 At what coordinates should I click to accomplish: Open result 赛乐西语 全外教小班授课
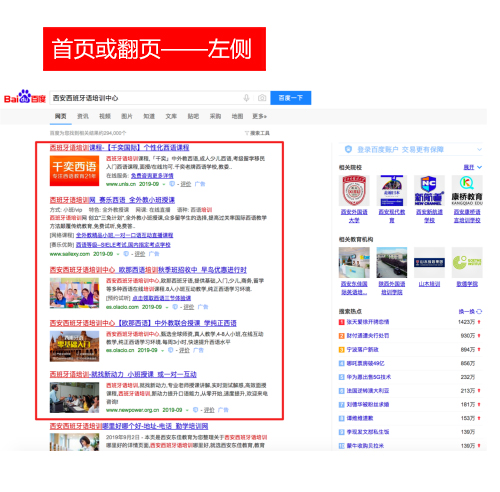click(112, 200)
